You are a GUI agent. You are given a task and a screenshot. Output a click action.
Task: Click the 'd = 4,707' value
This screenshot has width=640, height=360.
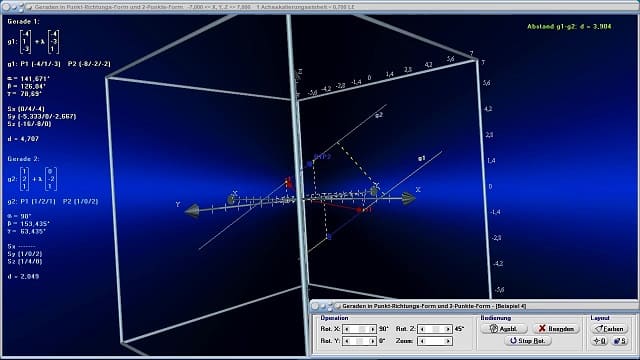pos(23,139)
